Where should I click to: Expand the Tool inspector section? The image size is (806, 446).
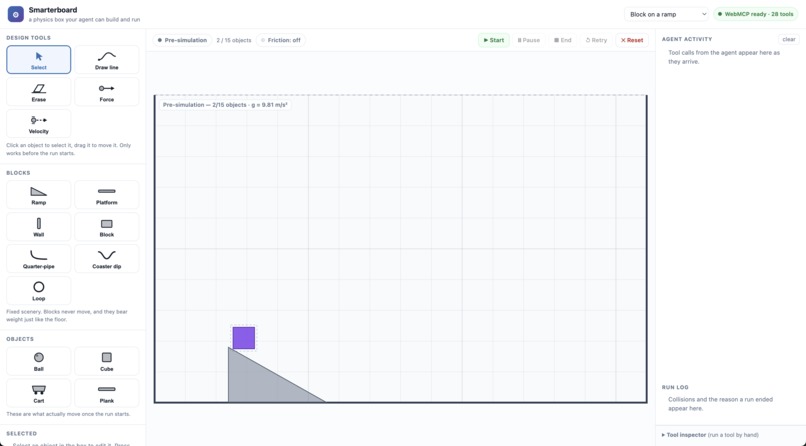click(x=710, y=435)
